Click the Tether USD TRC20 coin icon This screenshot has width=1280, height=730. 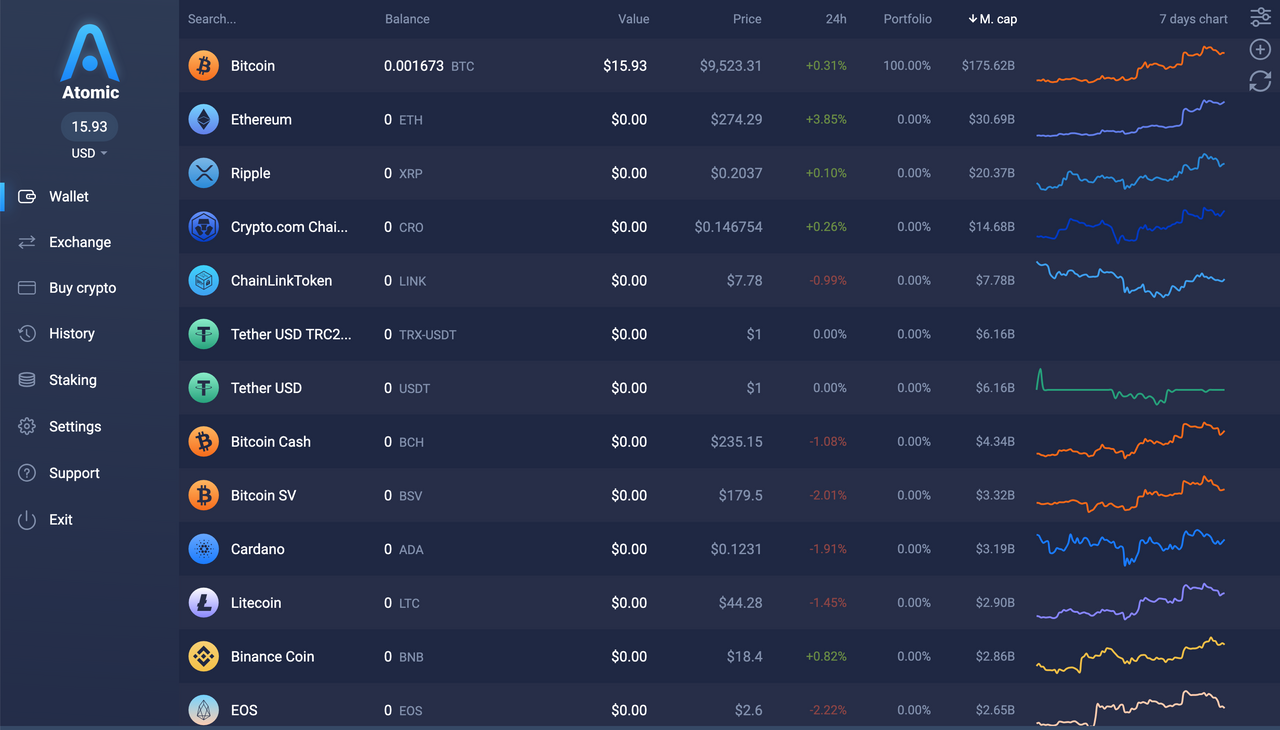[x=204, y=334]
